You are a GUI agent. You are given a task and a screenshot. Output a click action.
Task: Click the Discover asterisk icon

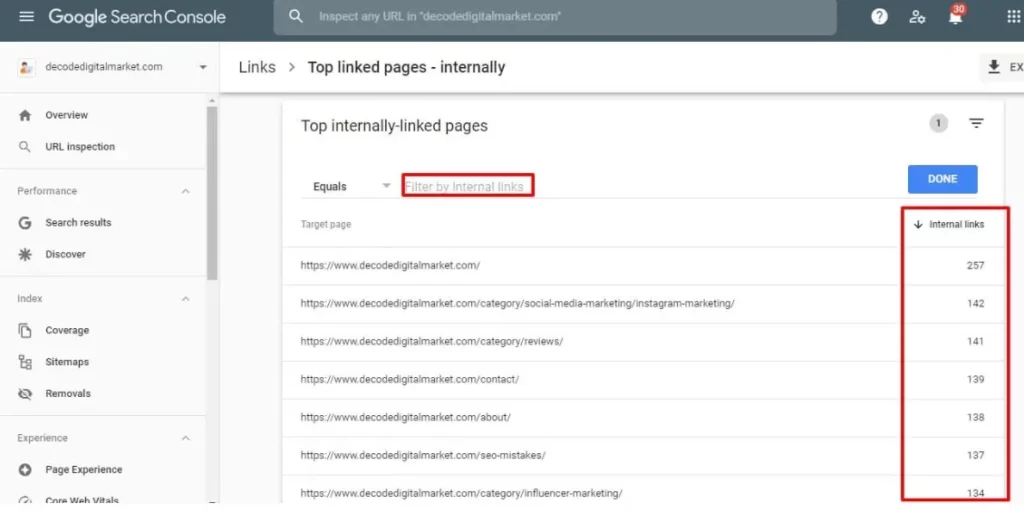tap(25, 254)
